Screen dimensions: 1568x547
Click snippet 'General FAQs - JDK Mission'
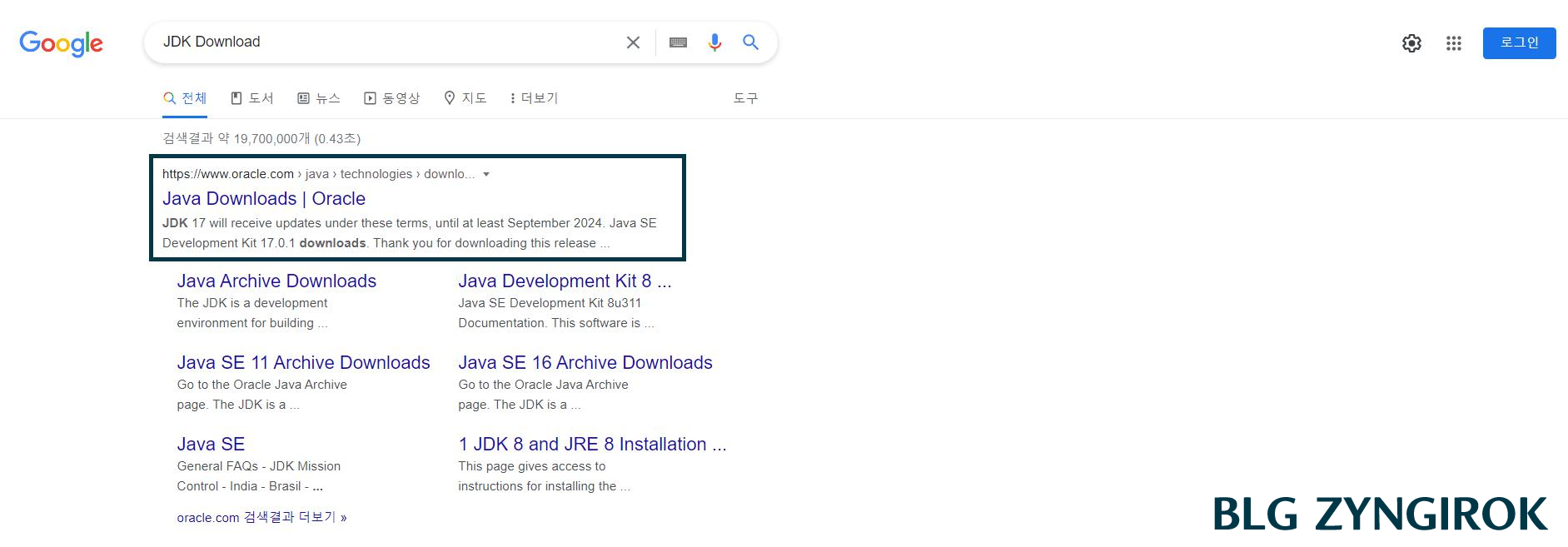[259, 466]
